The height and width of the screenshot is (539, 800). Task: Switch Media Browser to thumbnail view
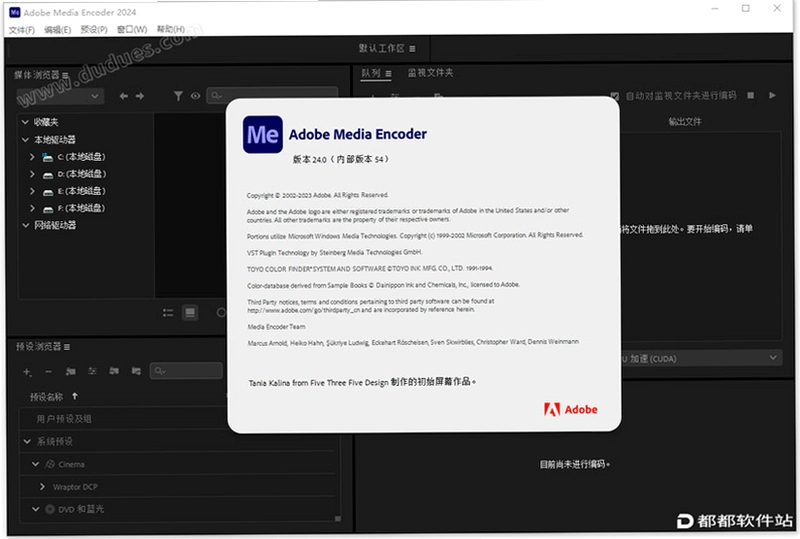click(x=190, y=313)
